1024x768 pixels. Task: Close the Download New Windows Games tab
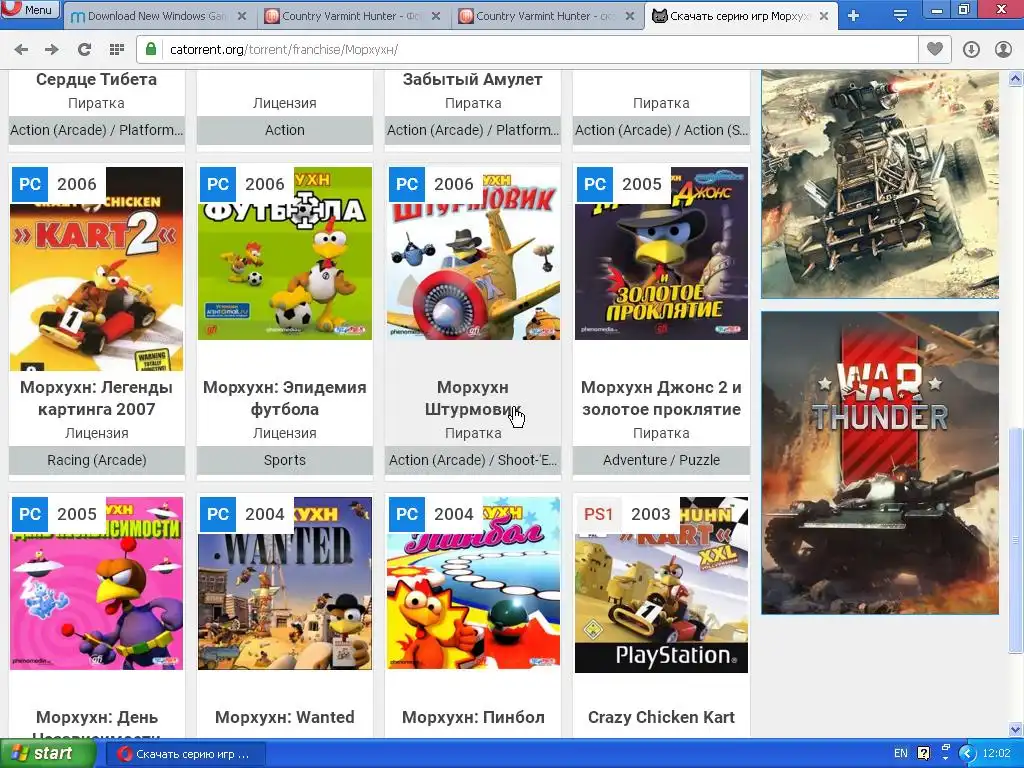242,16
